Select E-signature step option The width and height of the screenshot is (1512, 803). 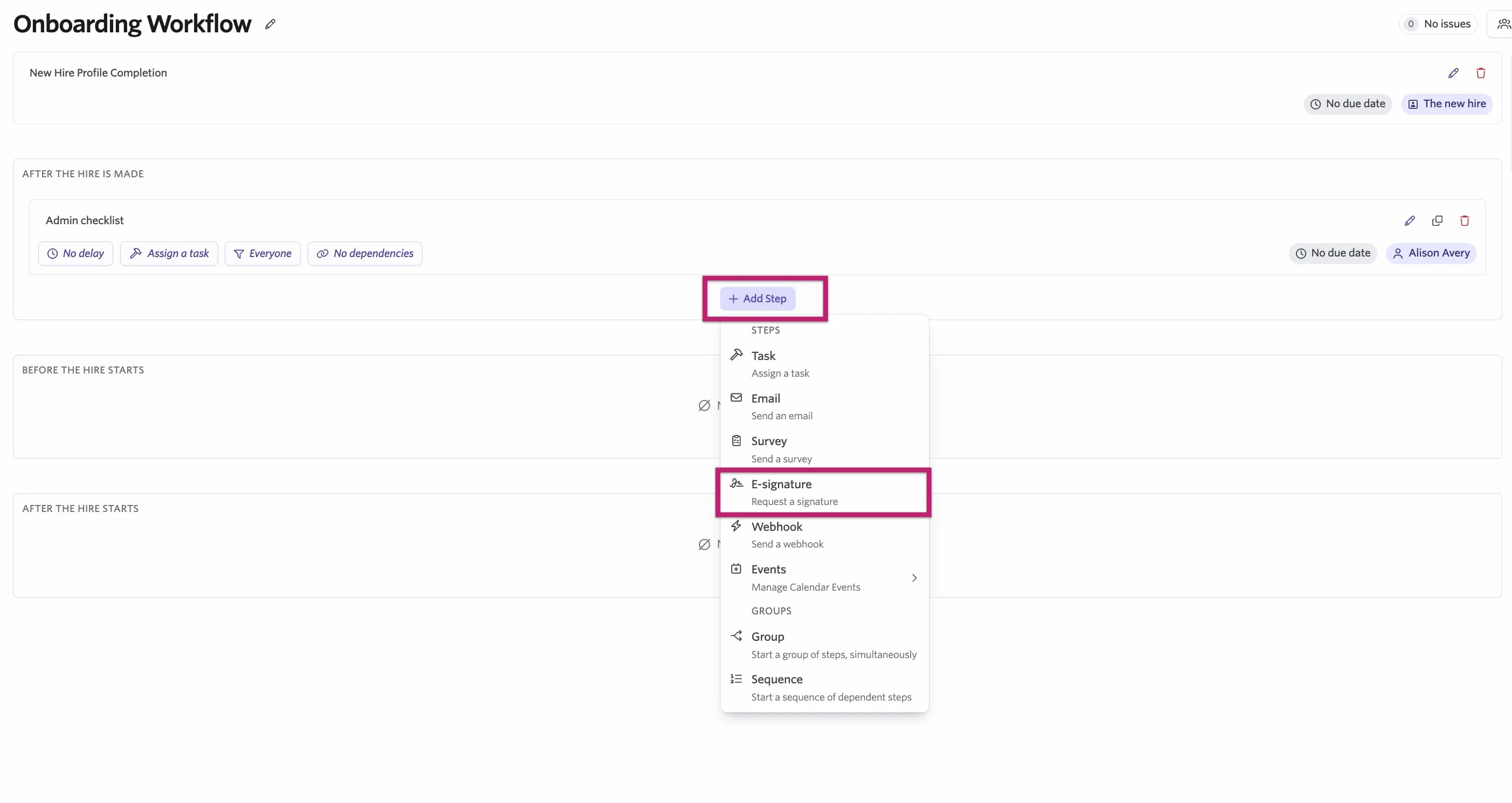click(x=824, y=493)
